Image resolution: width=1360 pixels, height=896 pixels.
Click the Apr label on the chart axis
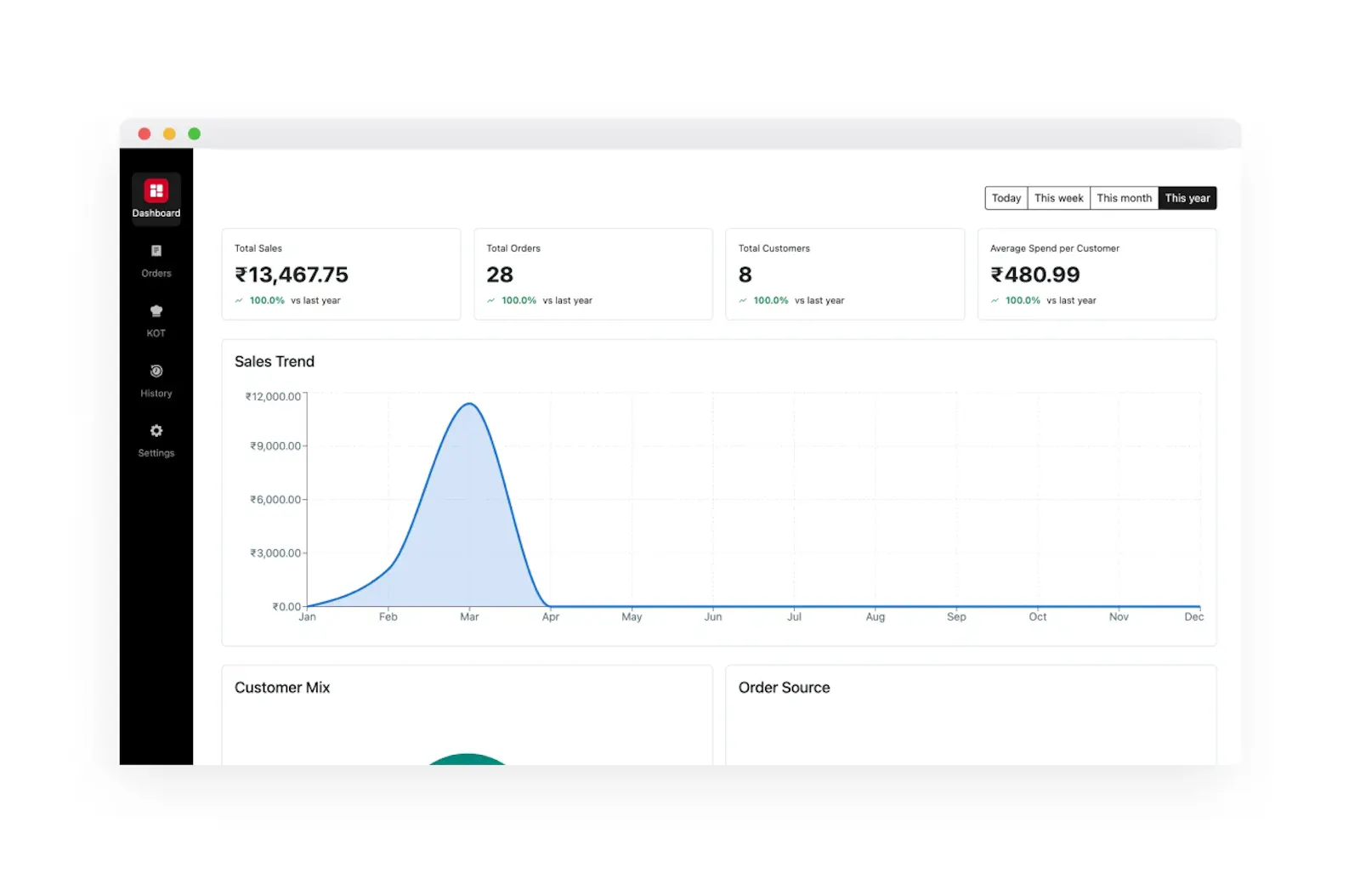551,617
